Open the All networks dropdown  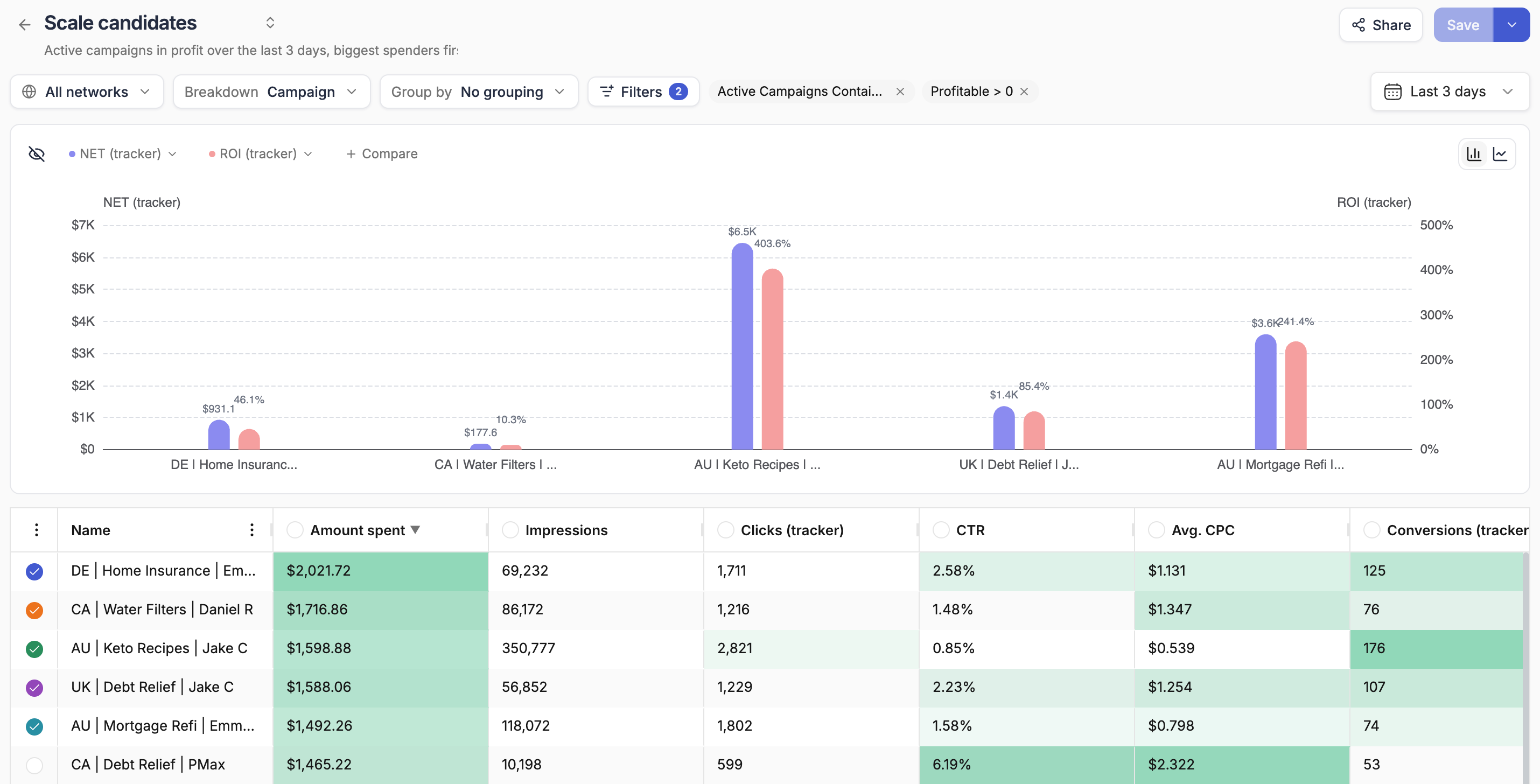click(87, 92)
